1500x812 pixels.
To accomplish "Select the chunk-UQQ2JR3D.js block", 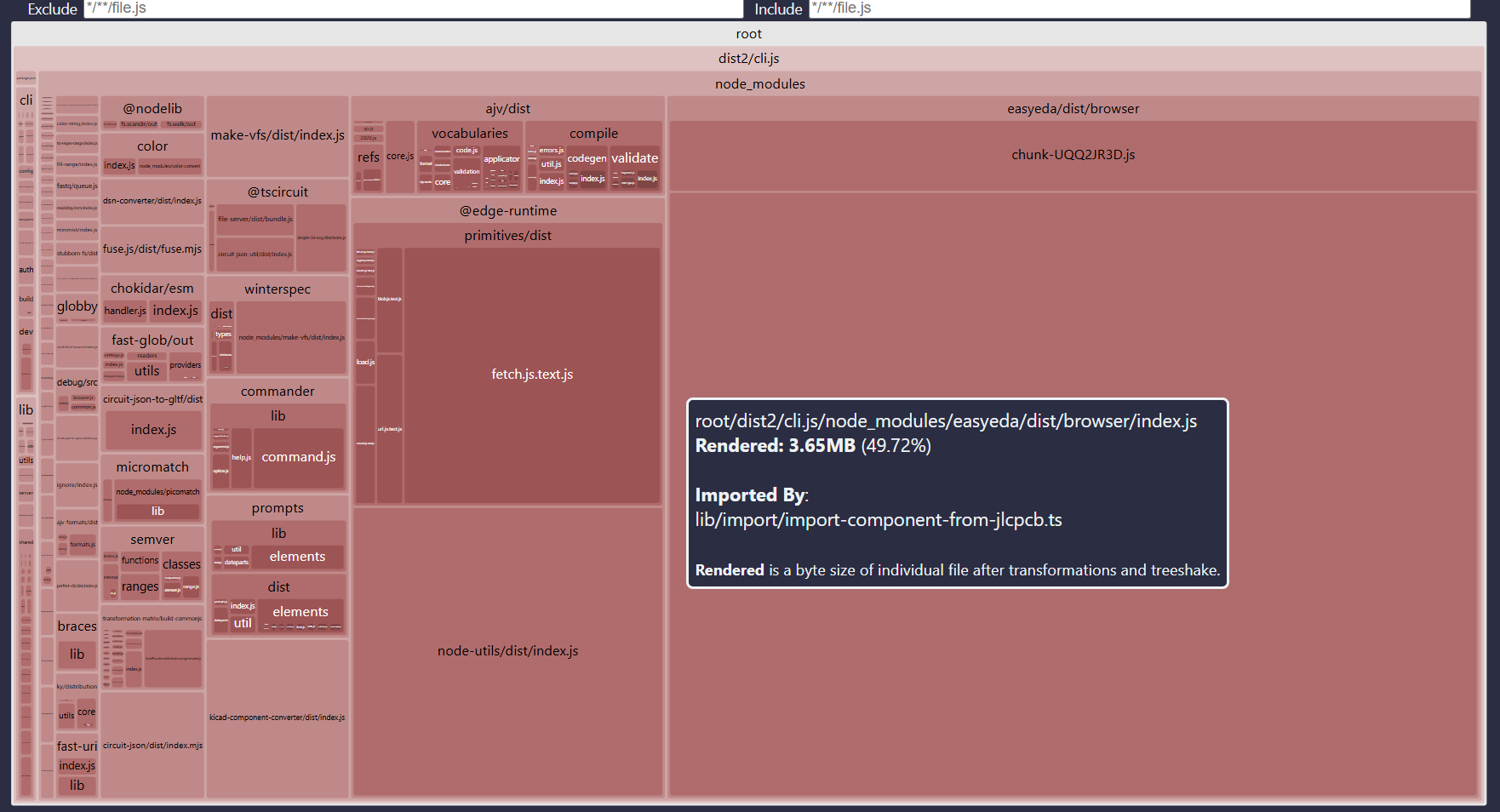I will coord(1073,155).
